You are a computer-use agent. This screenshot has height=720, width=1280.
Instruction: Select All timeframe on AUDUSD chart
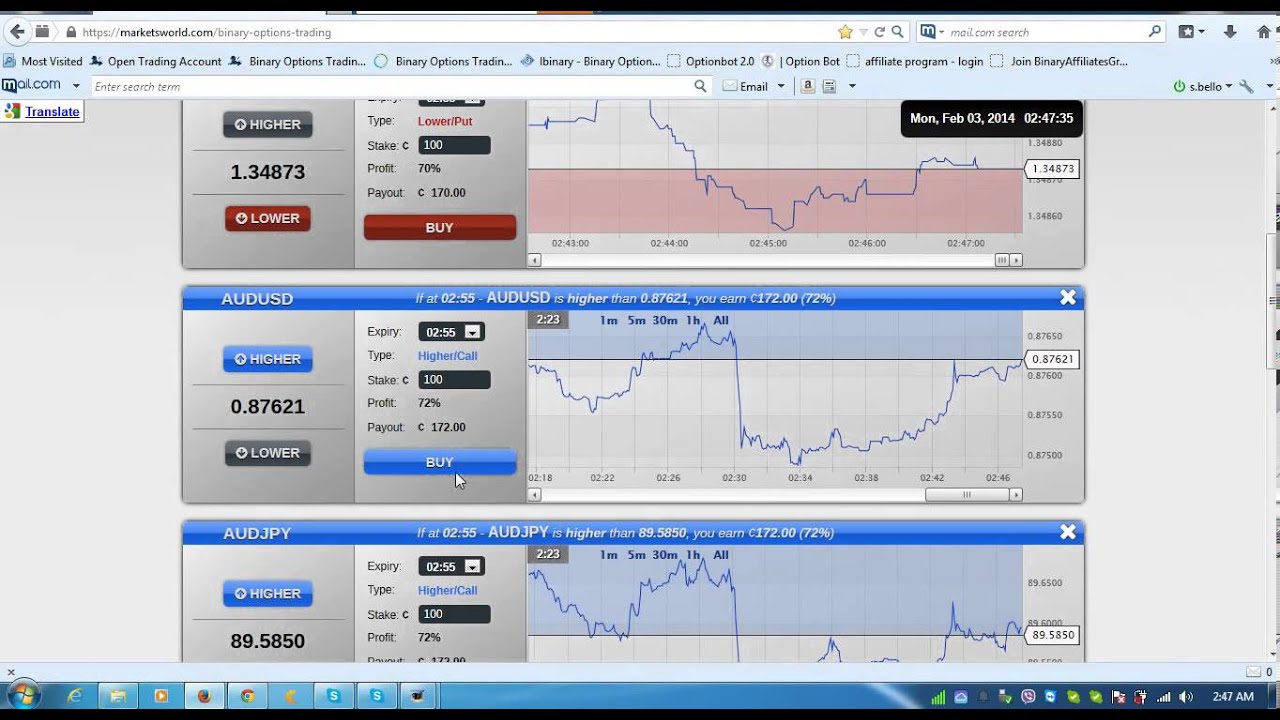pos(721,320)
